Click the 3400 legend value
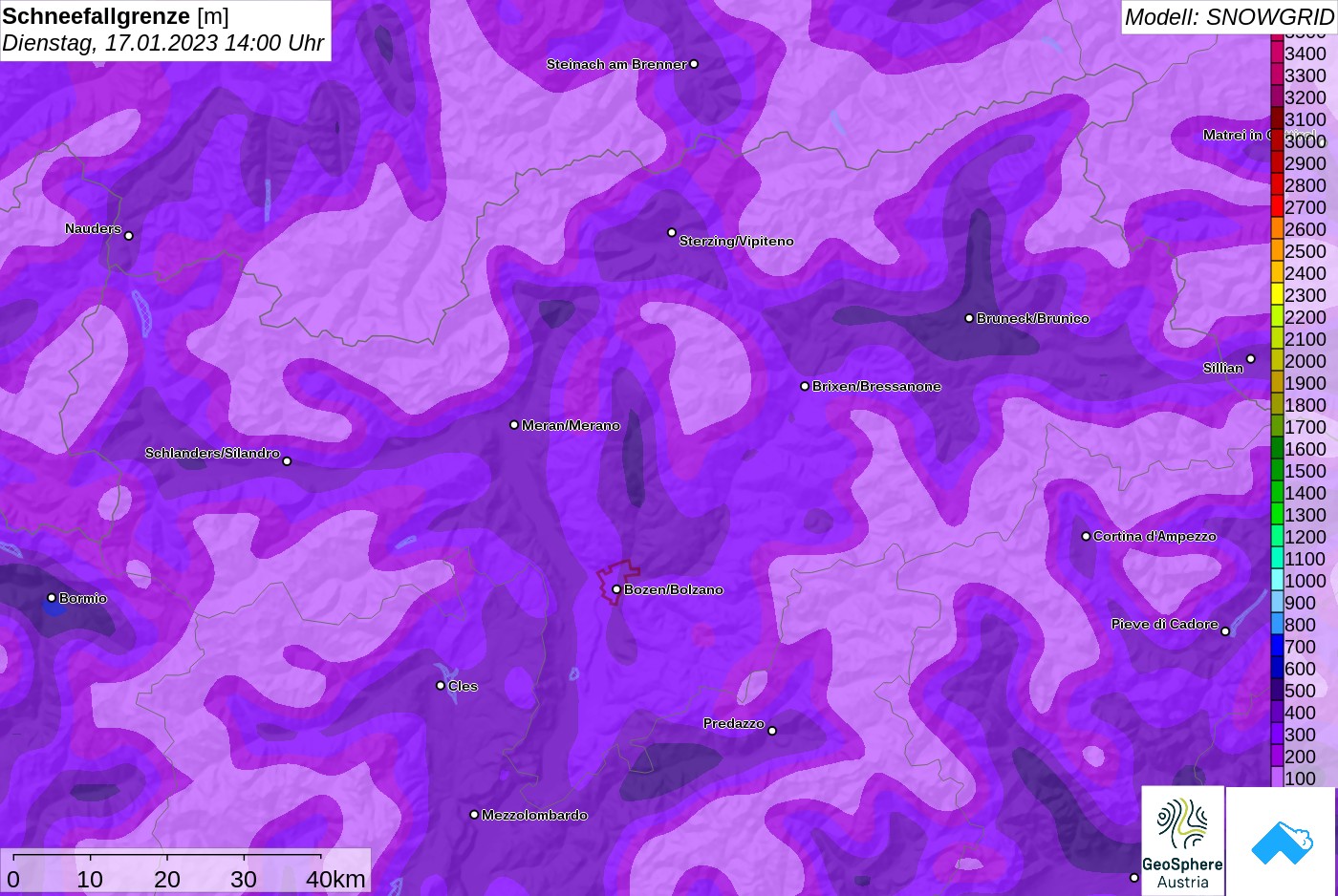Image resolution: width=1338 pixels, height=896 pixels. tap(1306, 53)
